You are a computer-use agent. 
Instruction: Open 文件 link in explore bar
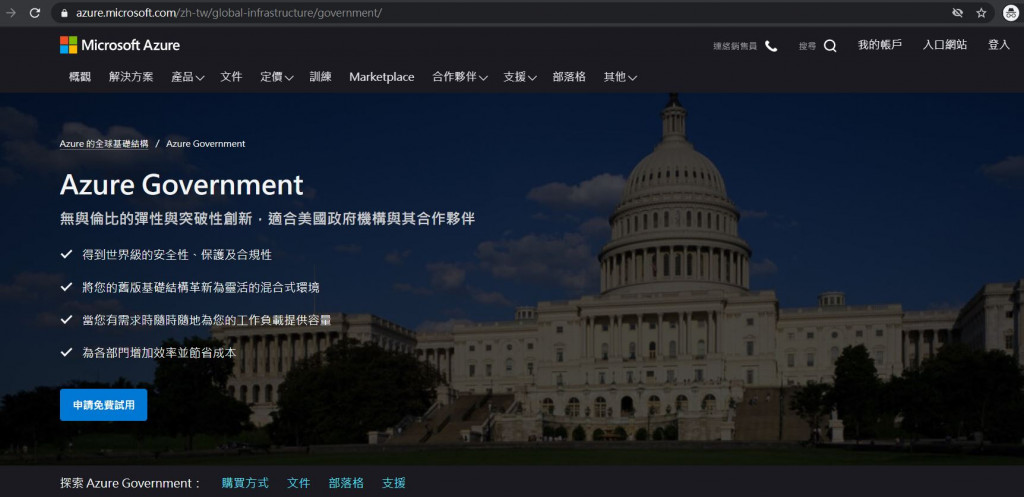298,483
